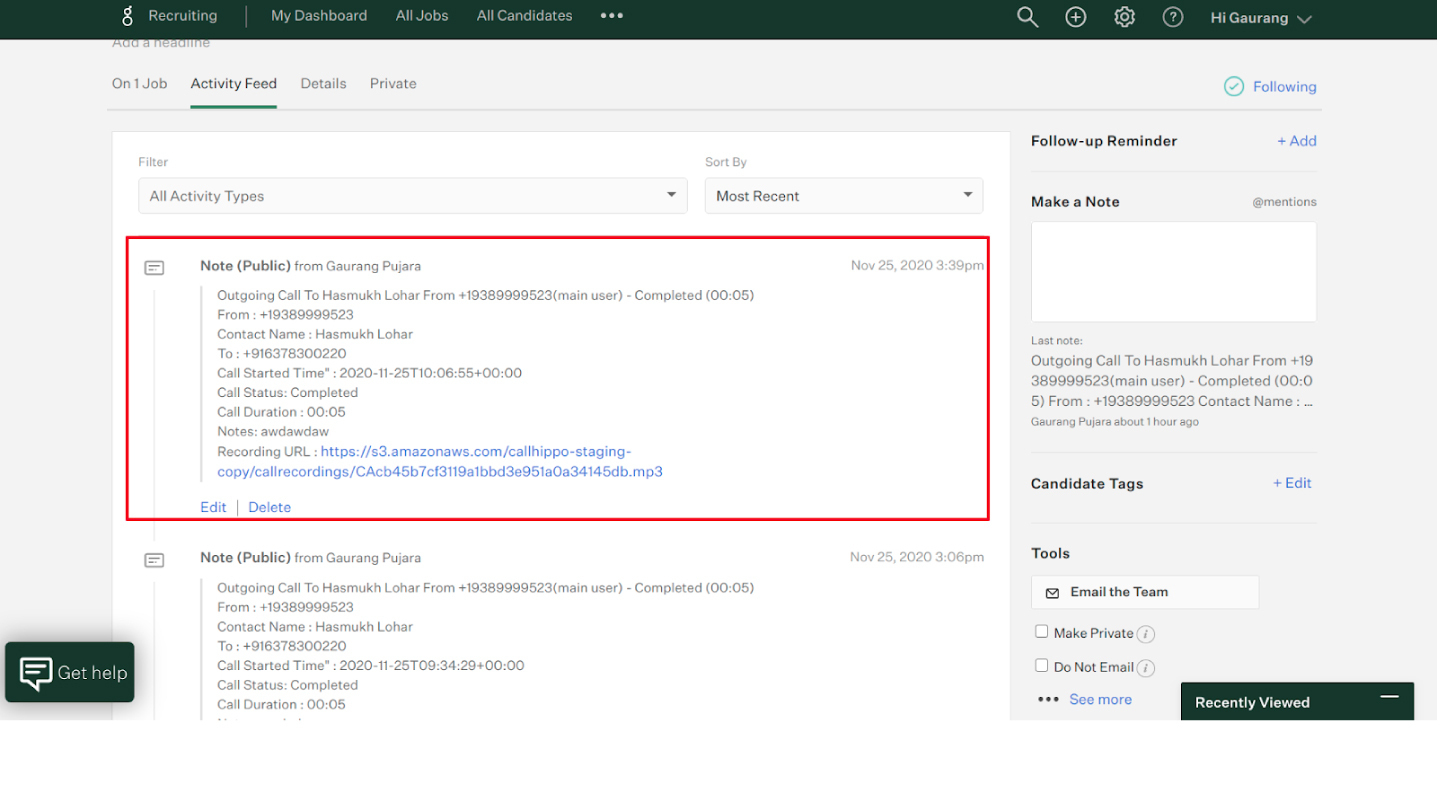1440x810 pixels.
Task: Click inside the Make a Note text area
Action: pyautogui.click(x=1173, y=272)
